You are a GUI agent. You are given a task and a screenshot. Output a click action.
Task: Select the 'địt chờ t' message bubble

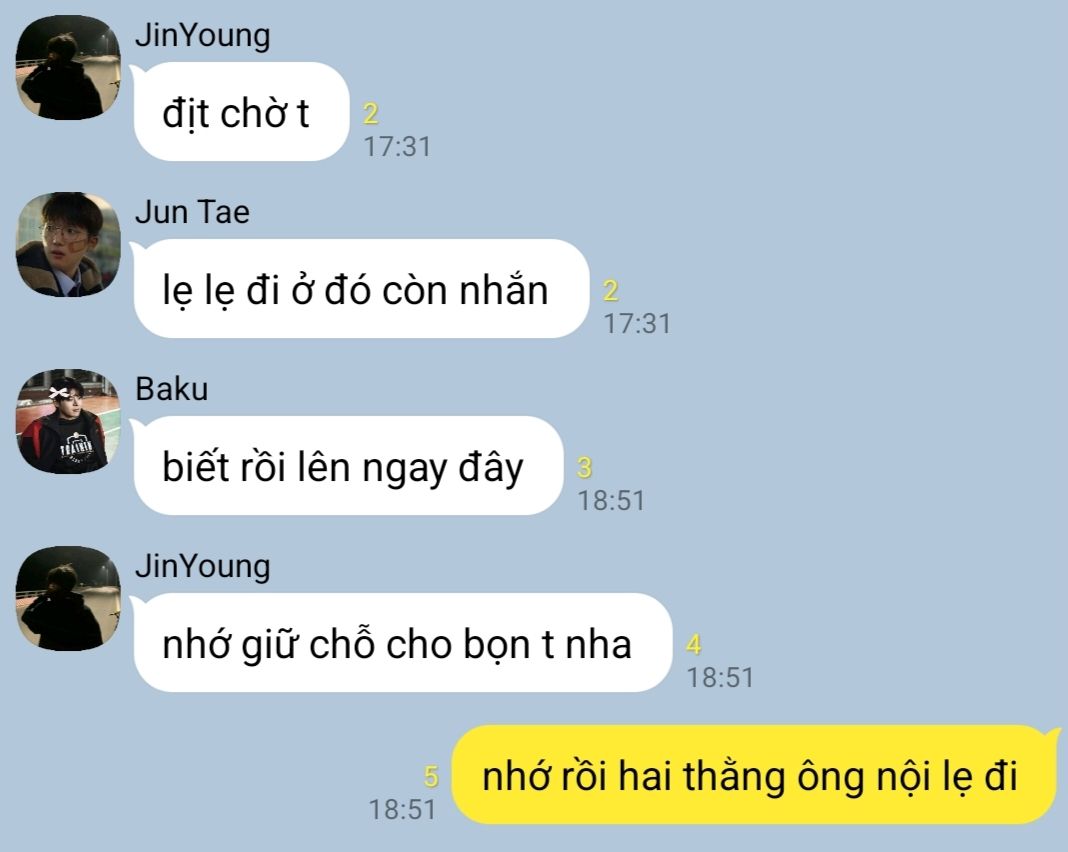241,112
